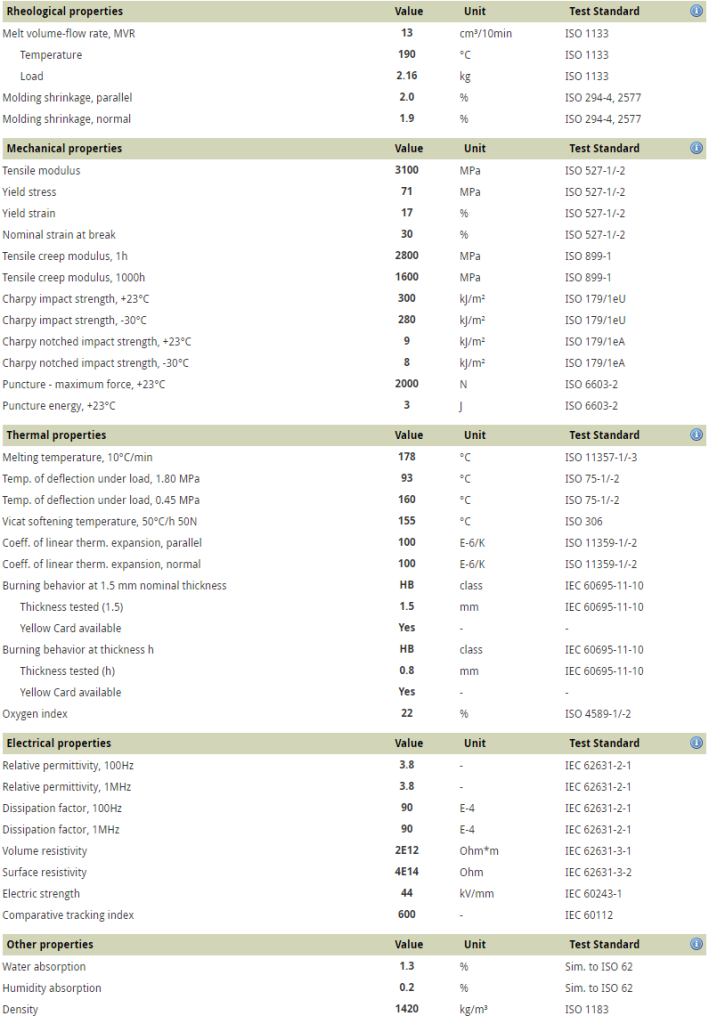Open the ISO 306 test standard
The height and width of the screenshot is (1024, 709).
584,521
